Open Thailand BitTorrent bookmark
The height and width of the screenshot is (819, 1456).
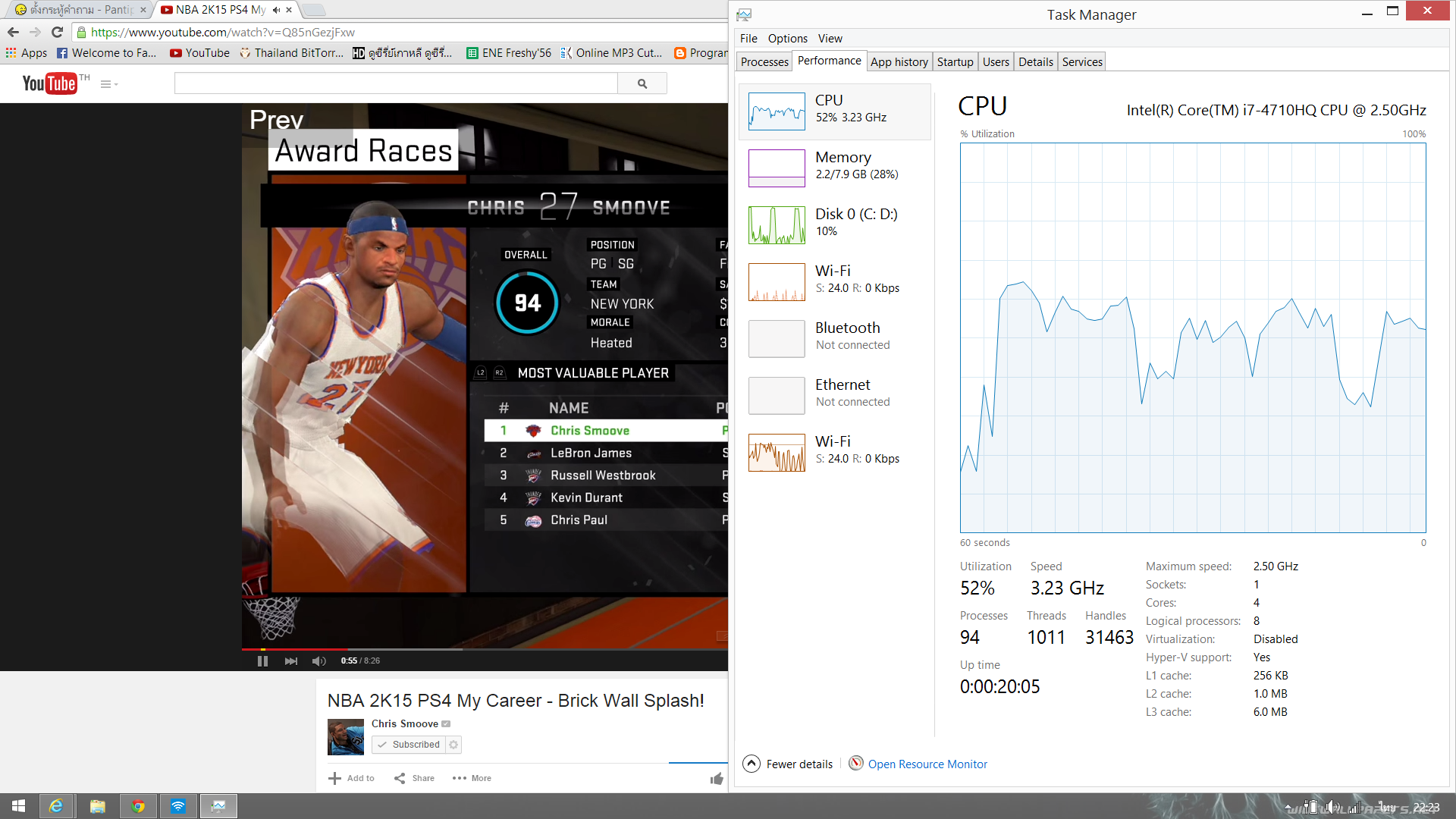click(x=292, y=52)
